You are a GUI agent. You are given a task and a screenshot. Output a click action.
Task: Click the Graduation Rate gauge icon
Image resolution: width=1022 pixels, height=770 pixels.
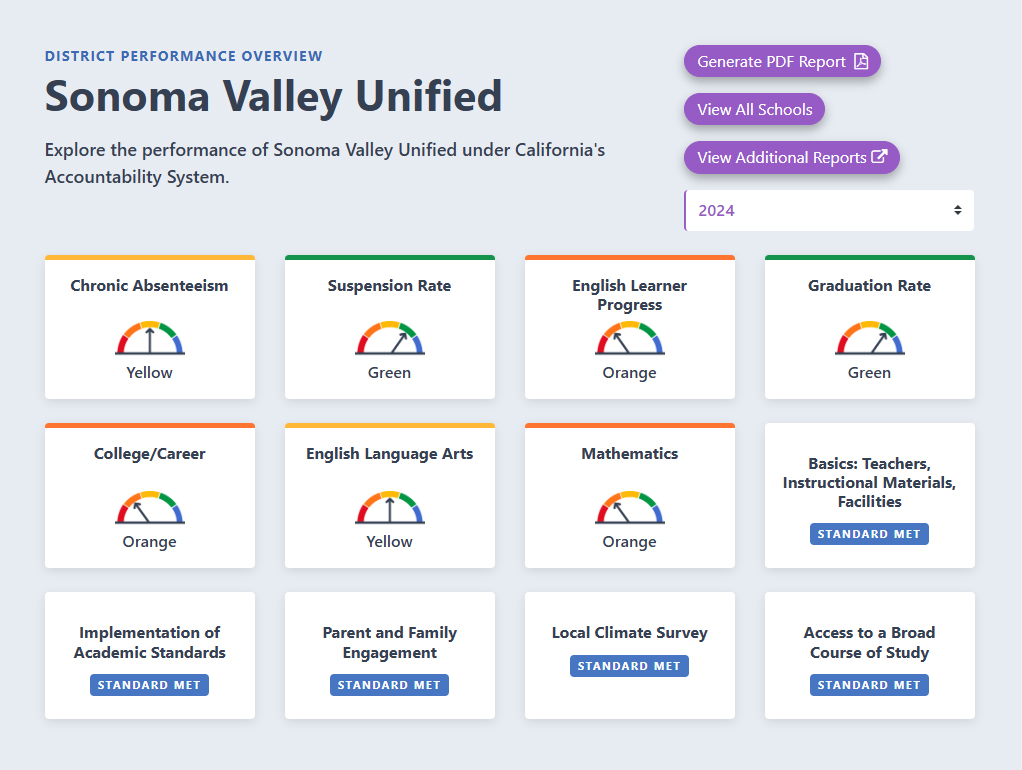(870, 338)
